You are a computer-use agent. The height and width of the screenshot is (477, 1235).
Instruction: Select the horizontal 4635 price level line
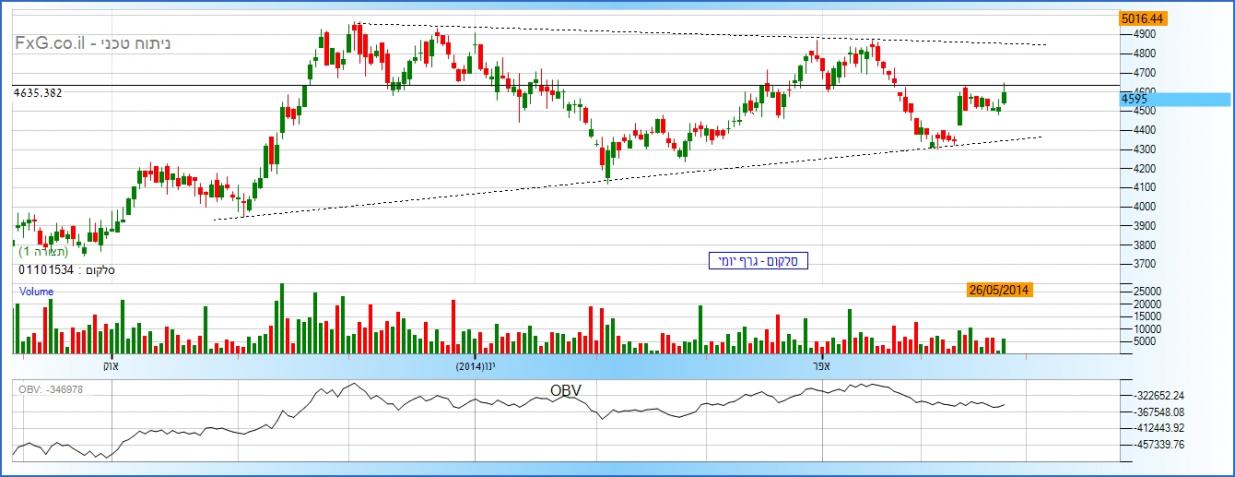(700, 87)
